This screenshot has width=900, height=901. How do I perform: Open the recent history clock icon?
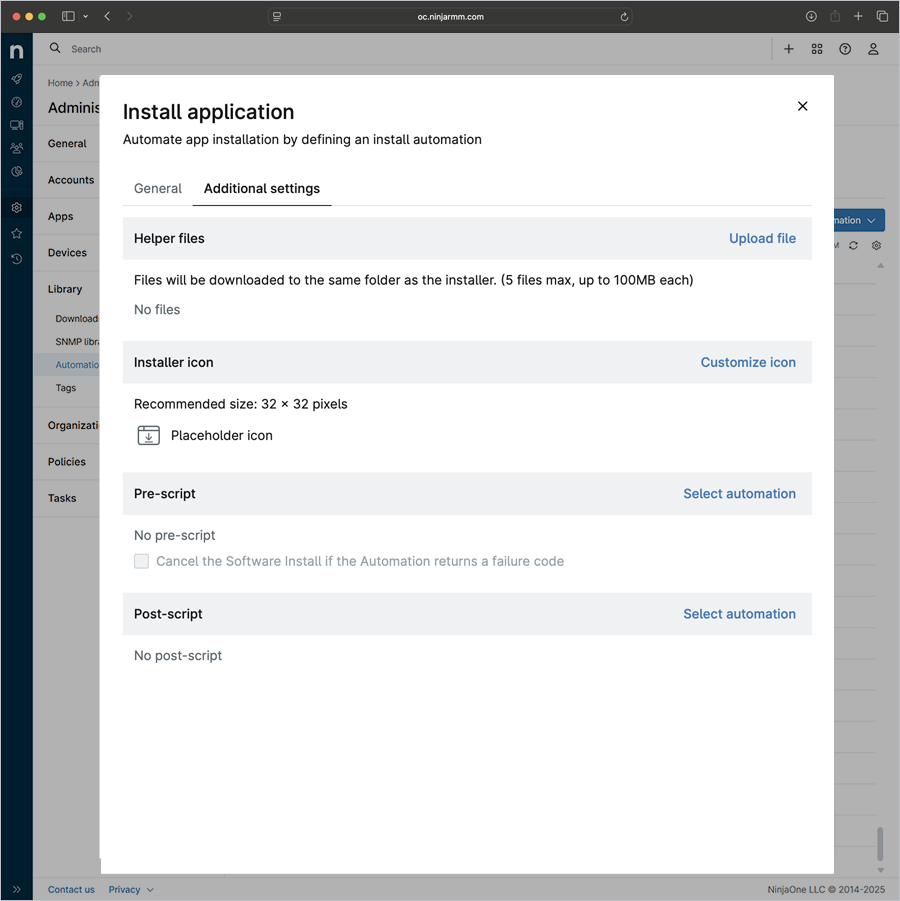[x=17, y=259]
